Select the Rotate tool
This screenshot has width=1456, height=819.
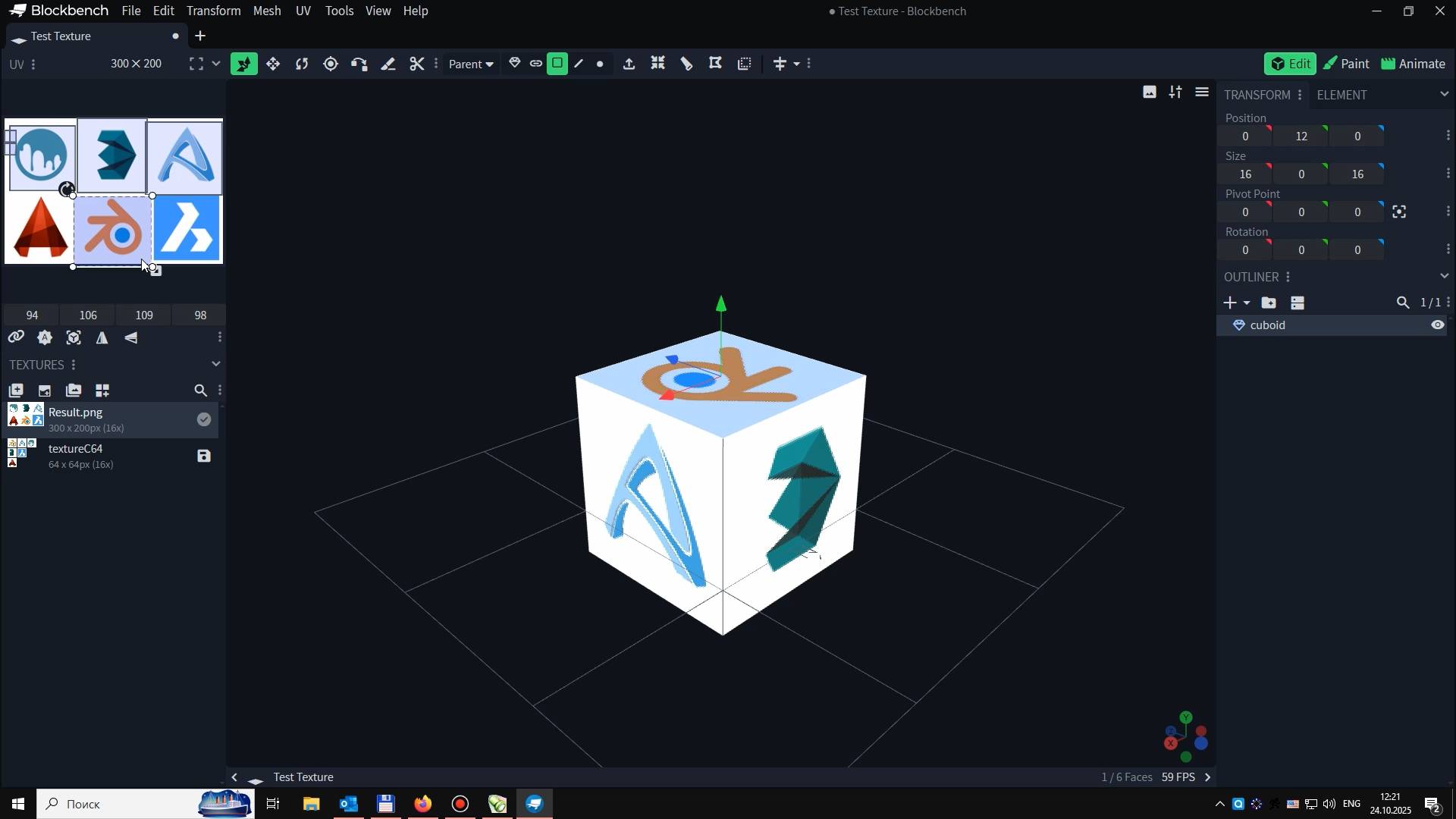(302, 64)
